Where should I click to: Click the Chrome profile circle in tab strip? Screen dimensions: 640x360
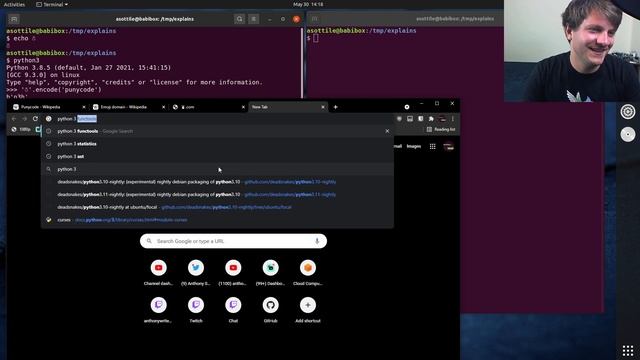coord(407,107)
